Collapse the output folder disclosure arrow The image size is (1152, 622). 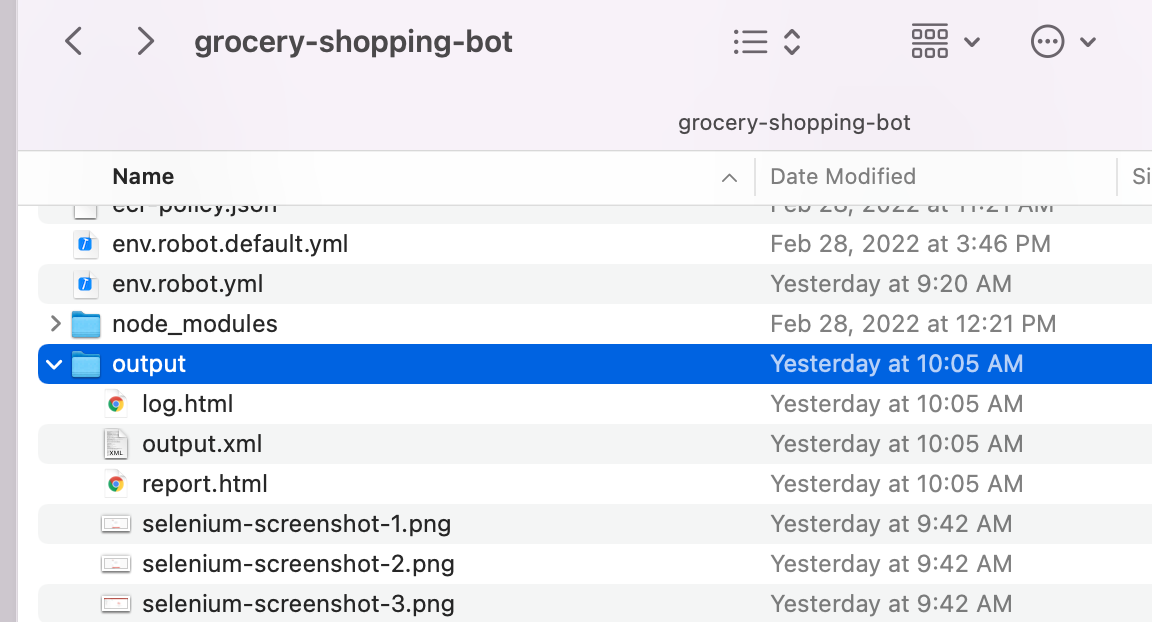click(54, 364)
